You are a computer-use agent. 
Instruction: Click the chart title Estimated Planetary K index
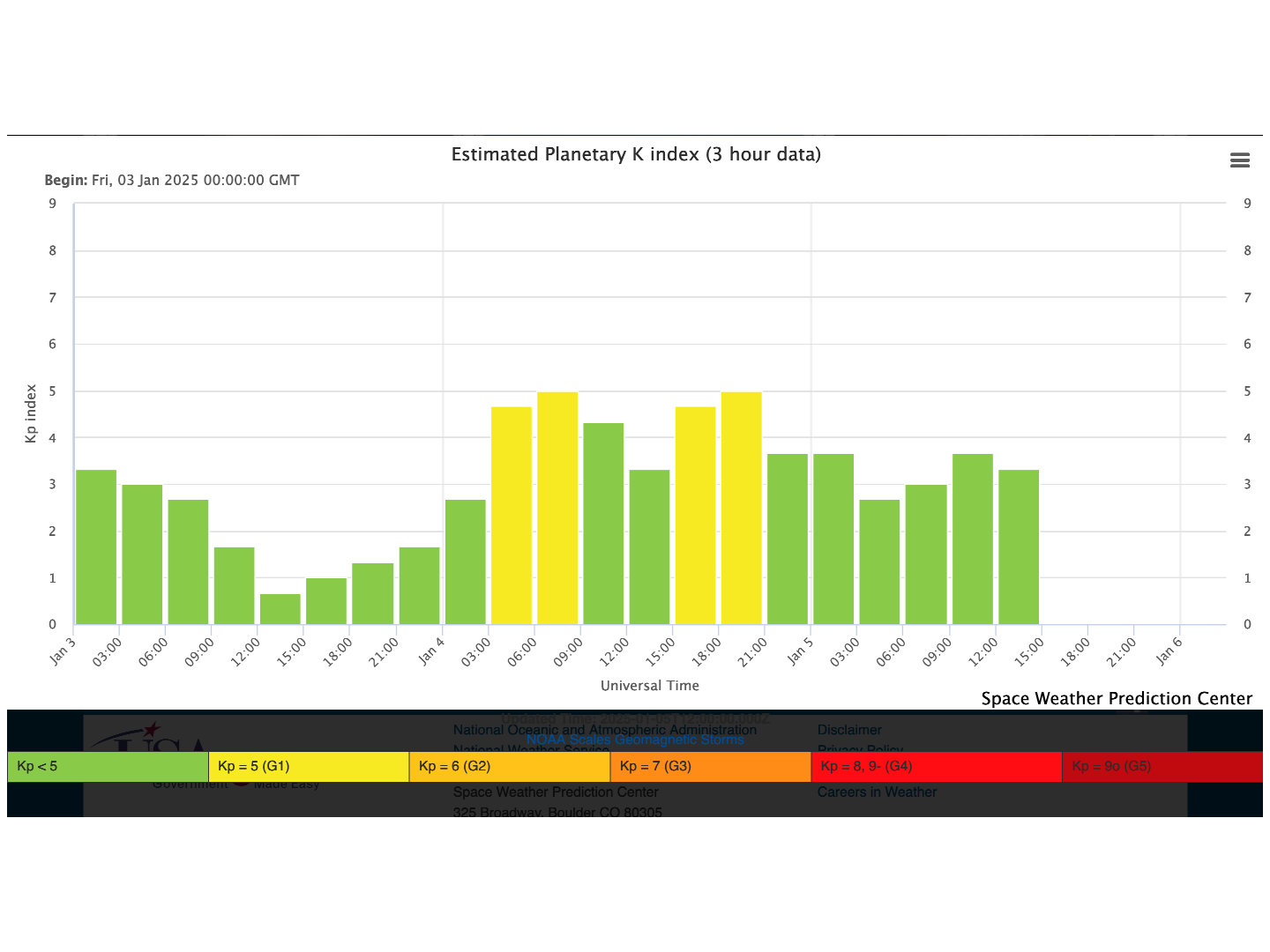(636, 154)
